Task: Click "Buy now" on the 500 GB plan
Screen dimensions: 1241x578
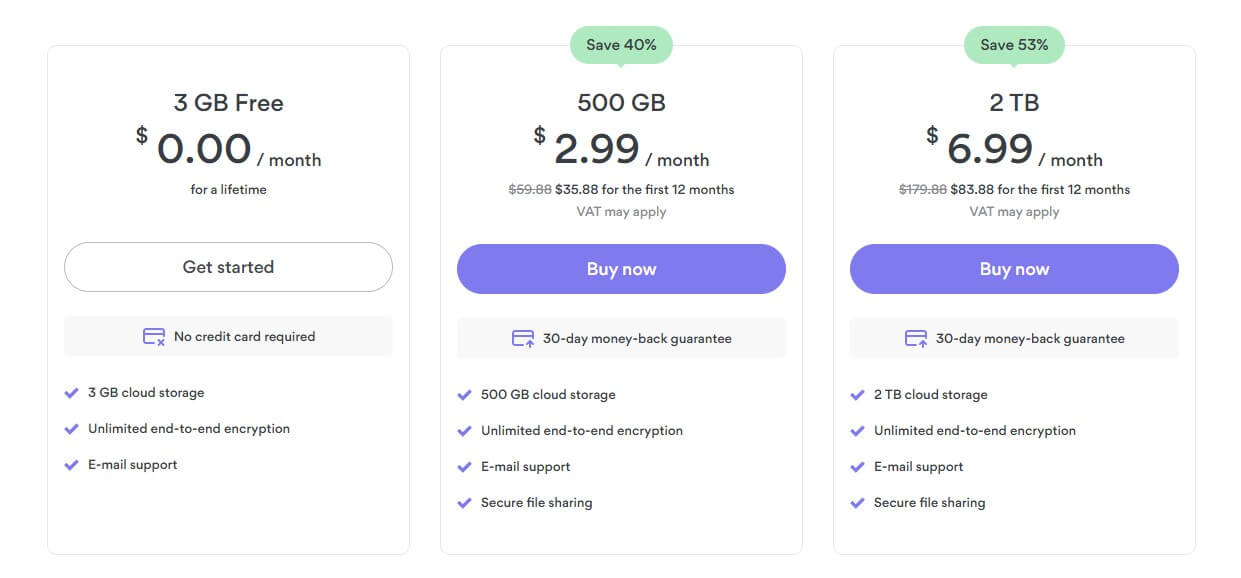Action: point(621,268)
